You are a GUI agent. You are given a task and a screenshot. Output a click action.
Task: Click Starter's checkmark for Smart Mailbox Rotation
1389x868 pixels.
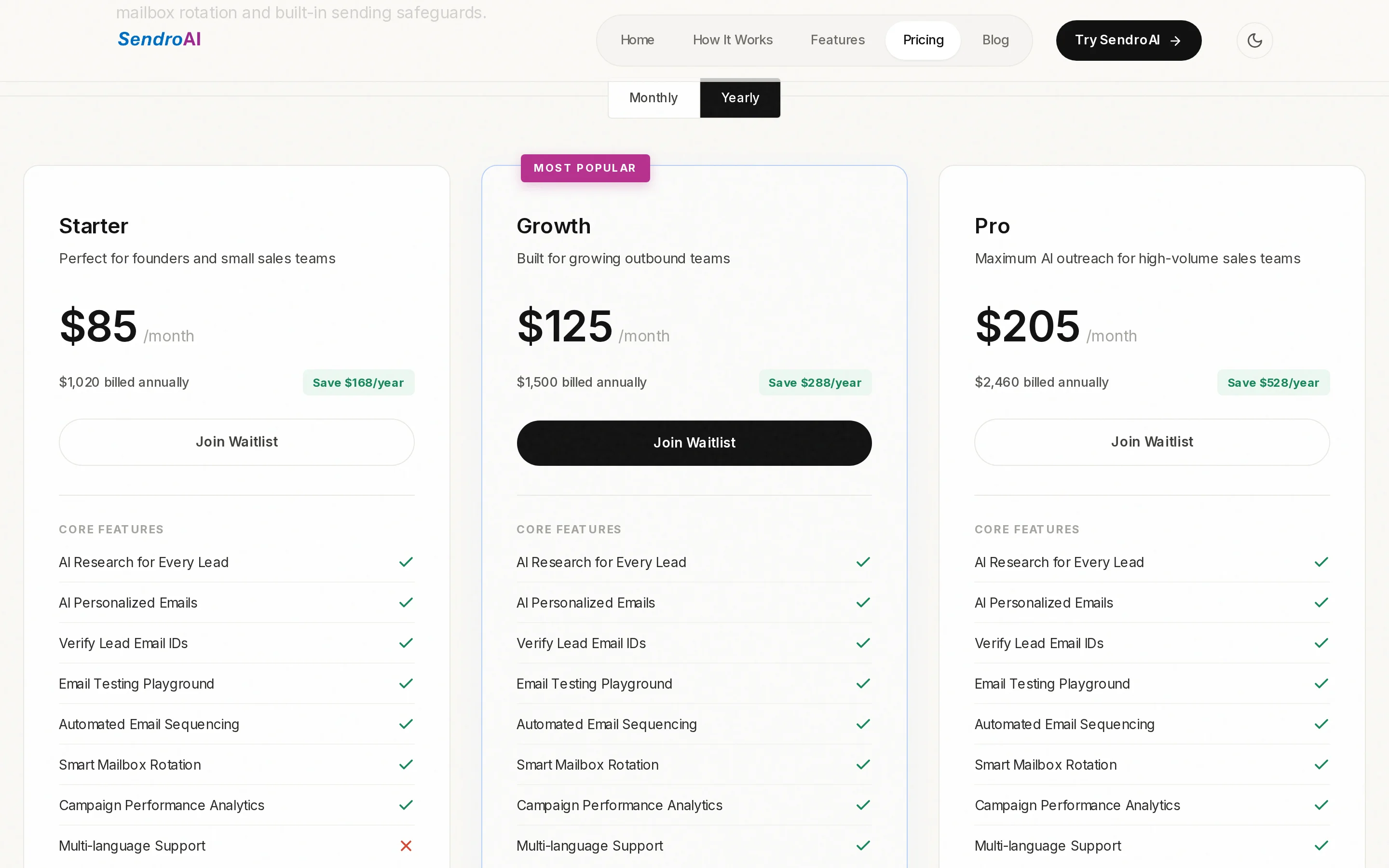pyautogui.click(x=406, y=765)
